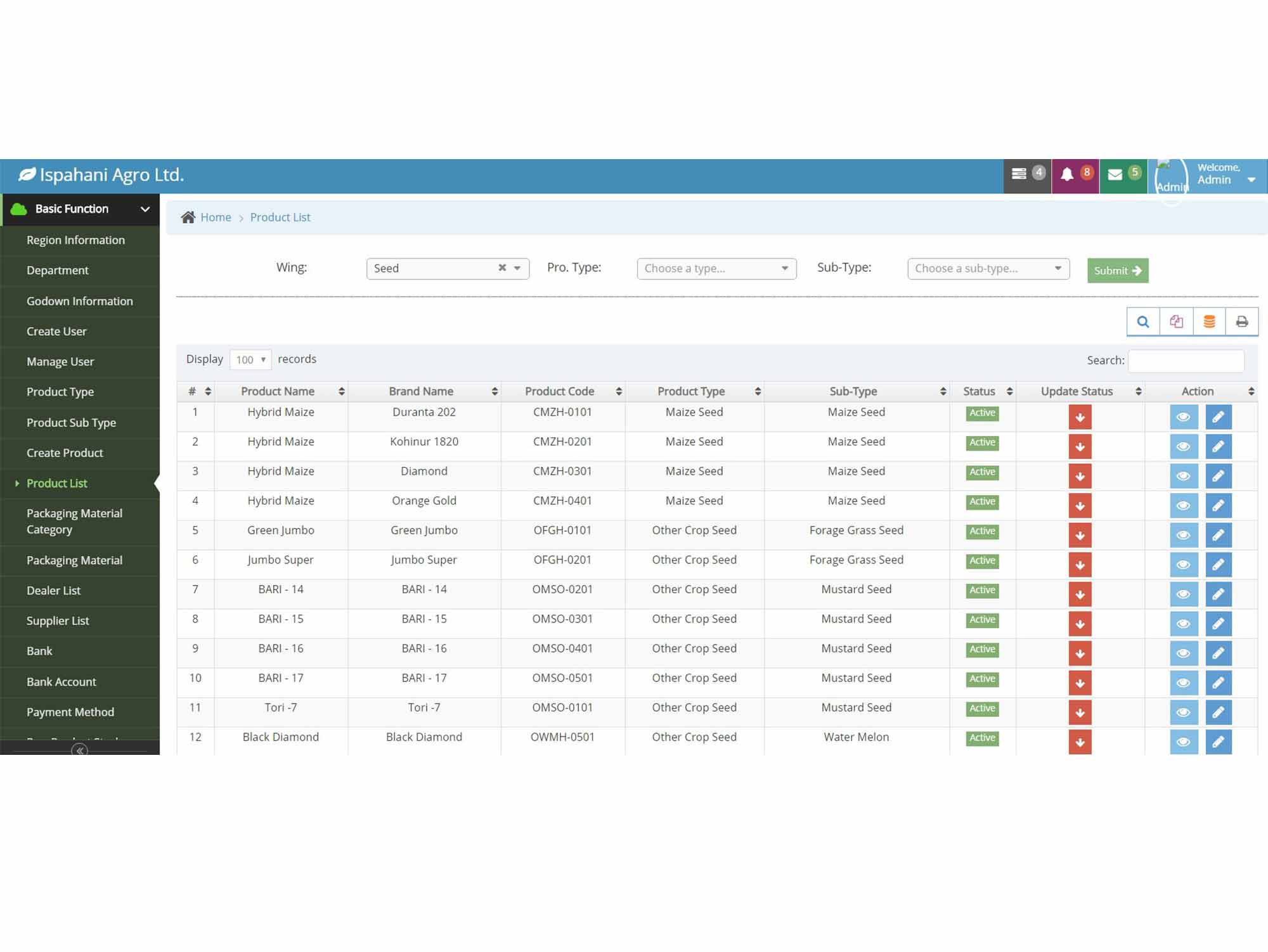Click the table Search input field
The width and height of the screenshot is (1268, 952).
click(x=1186, y=361)
